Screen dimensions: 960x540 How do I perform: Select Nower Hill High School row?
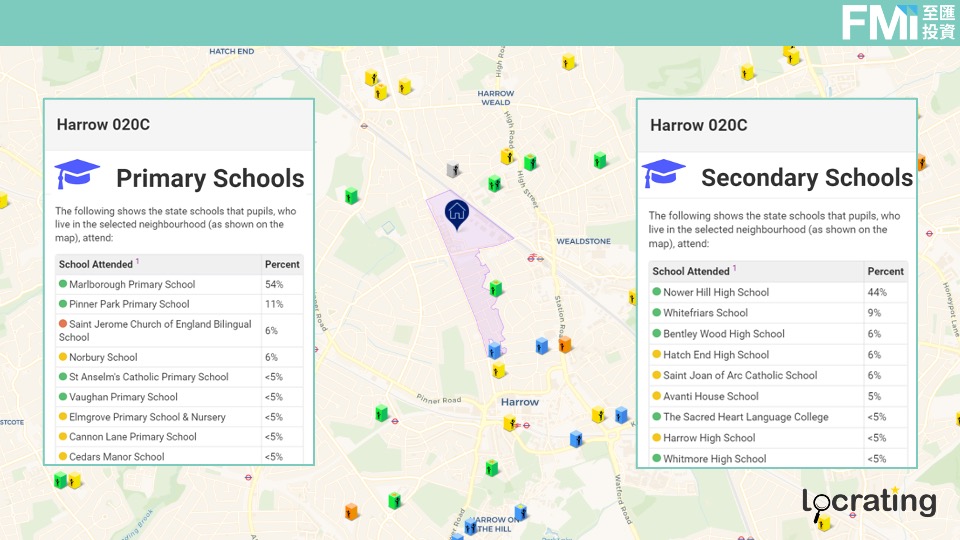[716, 292]
